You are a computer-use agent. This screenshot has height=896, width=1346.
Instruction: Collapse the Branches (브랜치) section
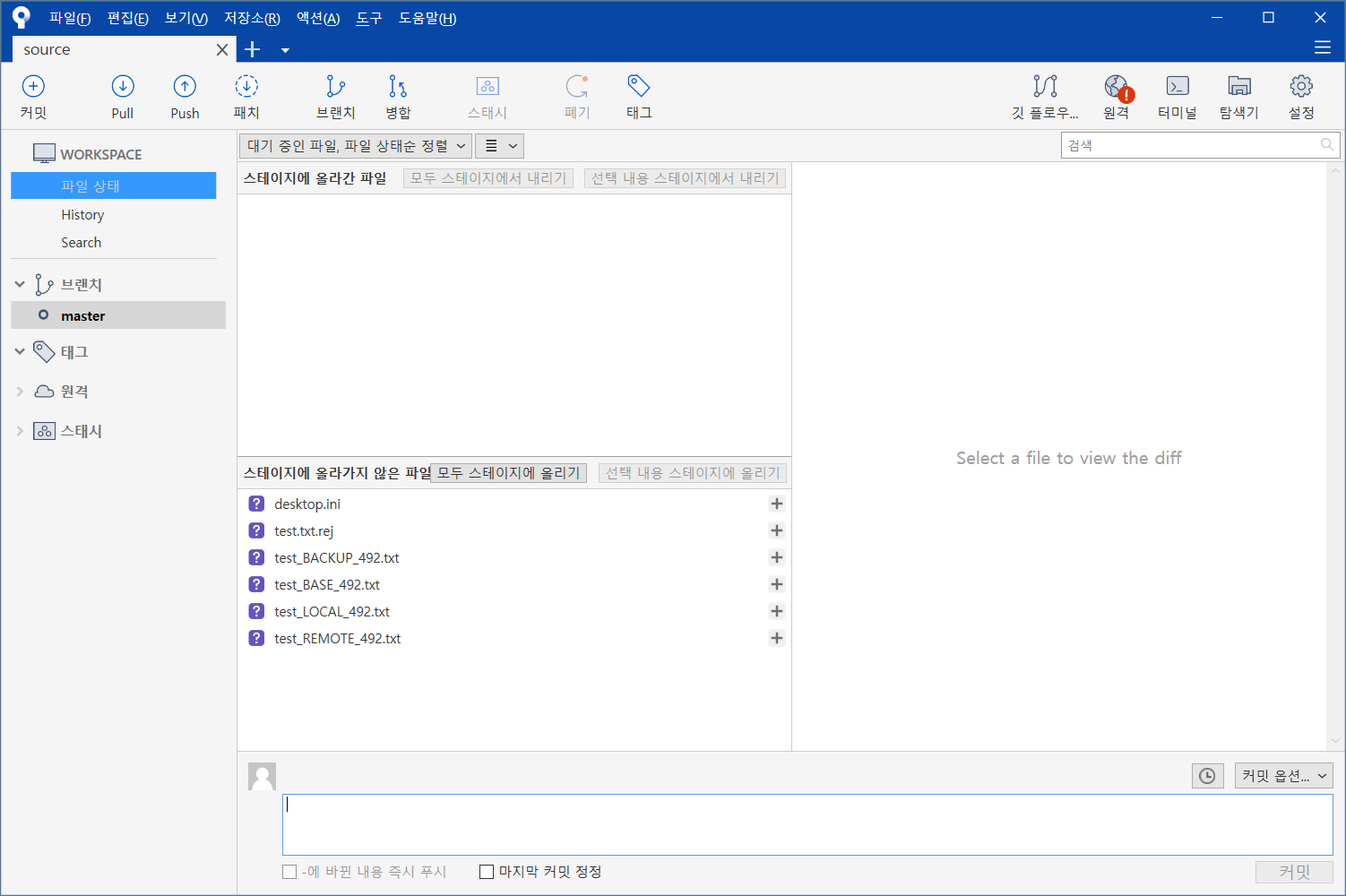[x=20, y=284]
